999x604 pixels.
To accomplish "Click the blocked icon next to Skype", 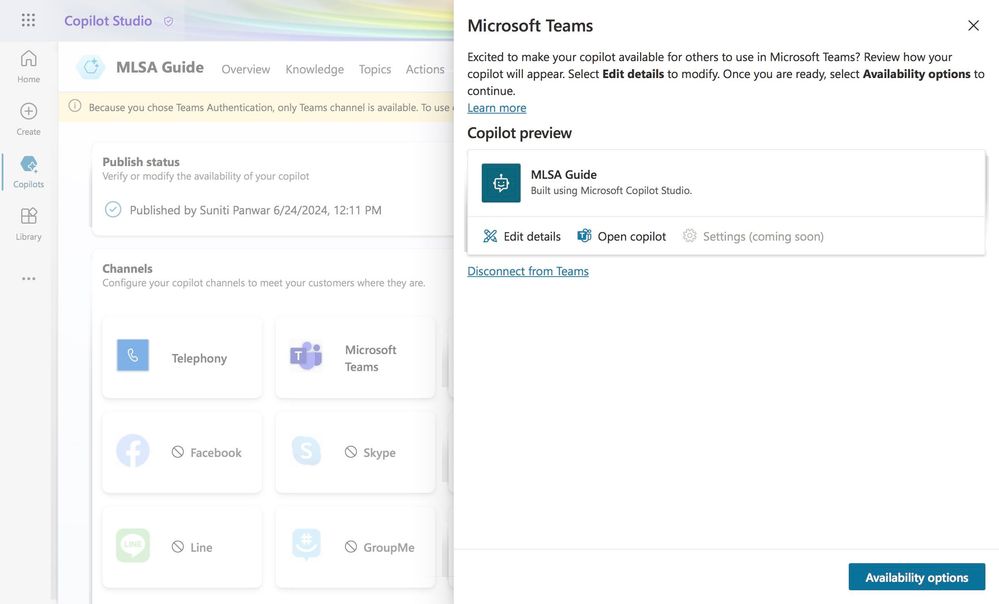I will [351, 452].
